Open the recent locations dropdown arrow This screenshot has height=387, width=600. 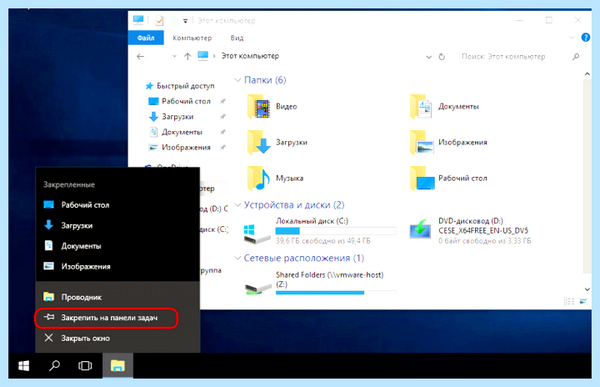174,56
